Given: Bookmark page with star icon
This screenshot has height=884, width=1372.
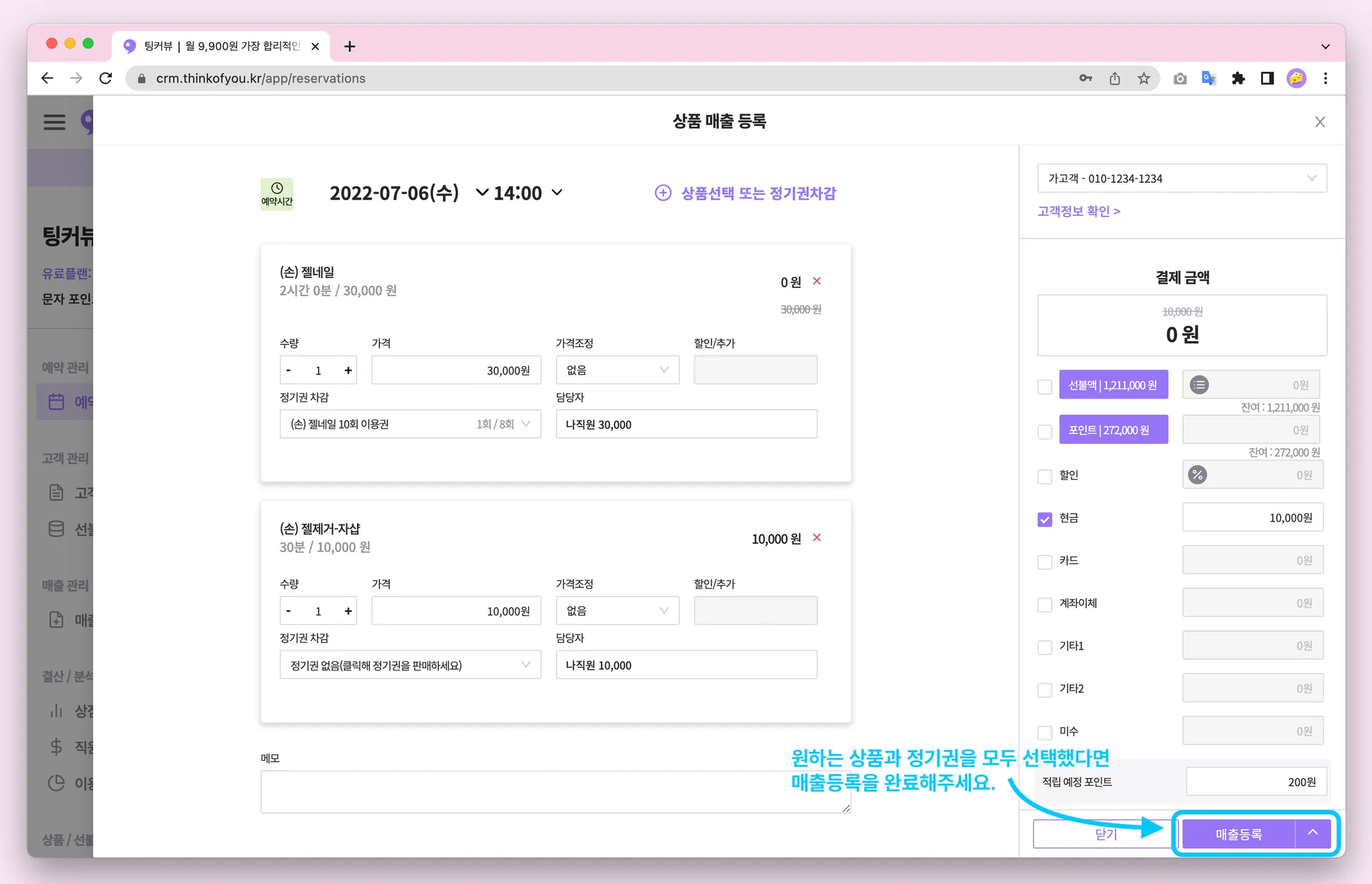Looking at the screenshot, I should pyautogui.click(x=1144, y=78).
